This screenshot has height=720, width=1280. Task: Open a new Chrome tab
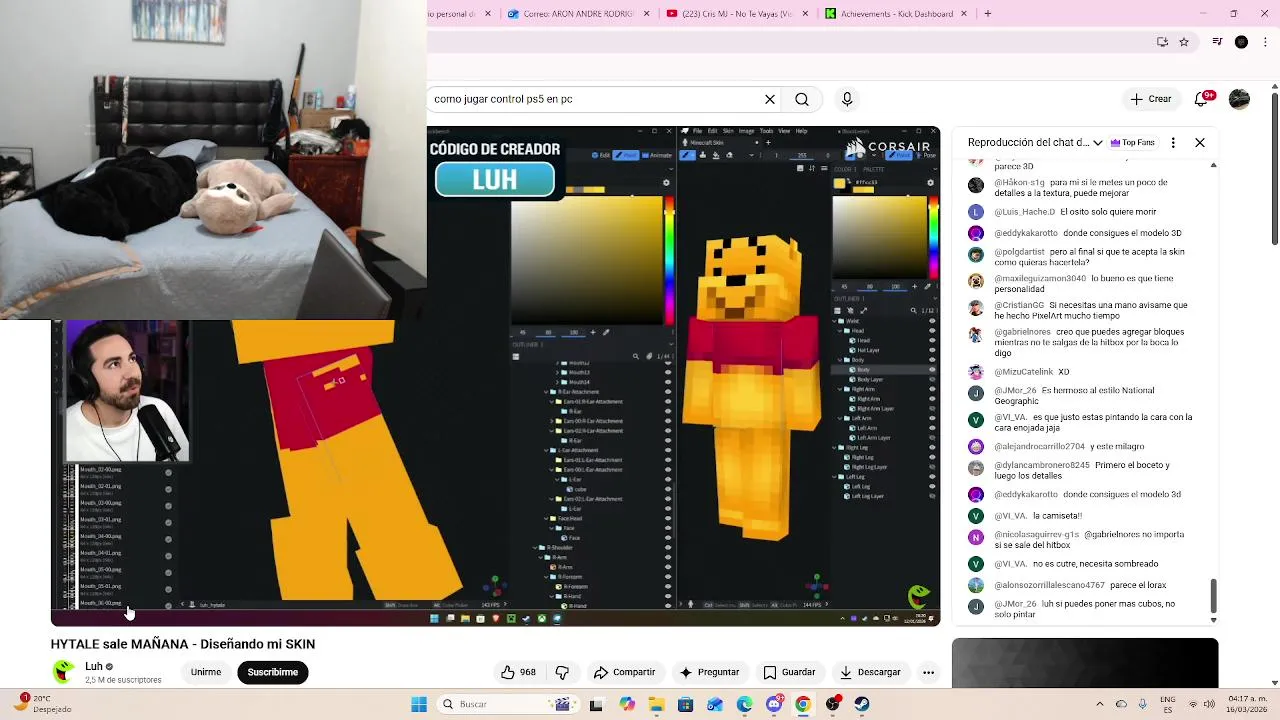[x=988, y=14]
